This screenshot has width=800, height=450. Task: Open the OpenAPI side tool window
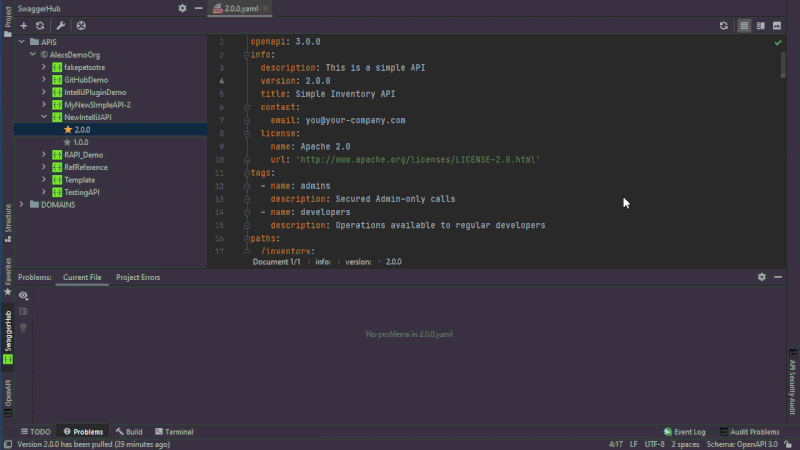7,398
